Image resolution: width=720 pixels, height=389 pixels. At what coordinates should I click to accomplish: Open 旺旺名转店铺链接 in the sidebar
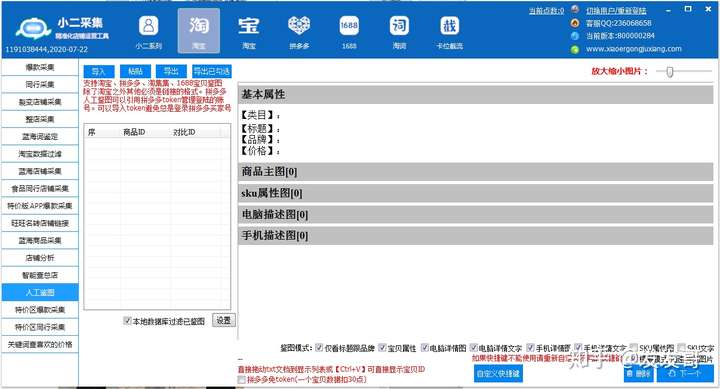tap(40, 223)
